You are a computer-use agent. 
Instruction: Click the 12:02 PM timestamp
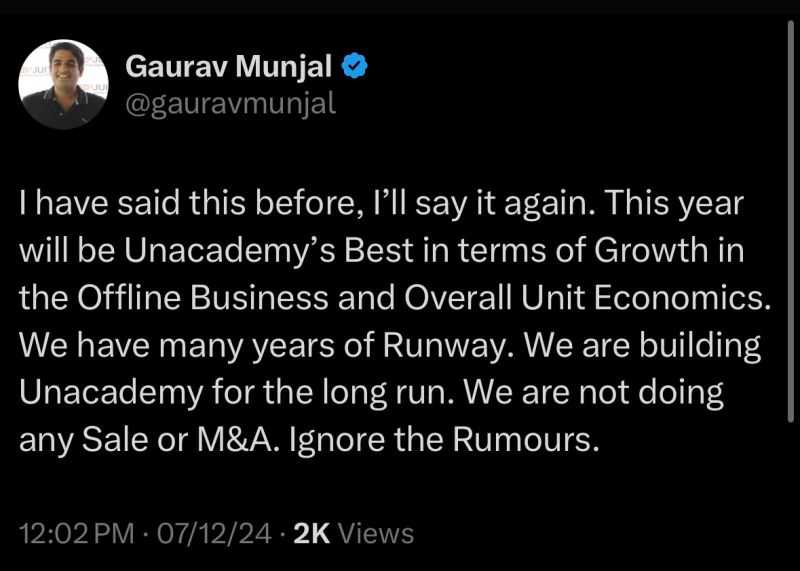75,533
